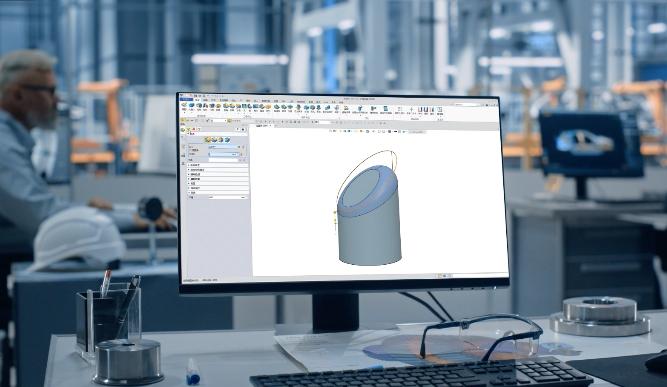
Task: Open the dropdown at the panel's bottom row
Action: [x=227, y=197]
